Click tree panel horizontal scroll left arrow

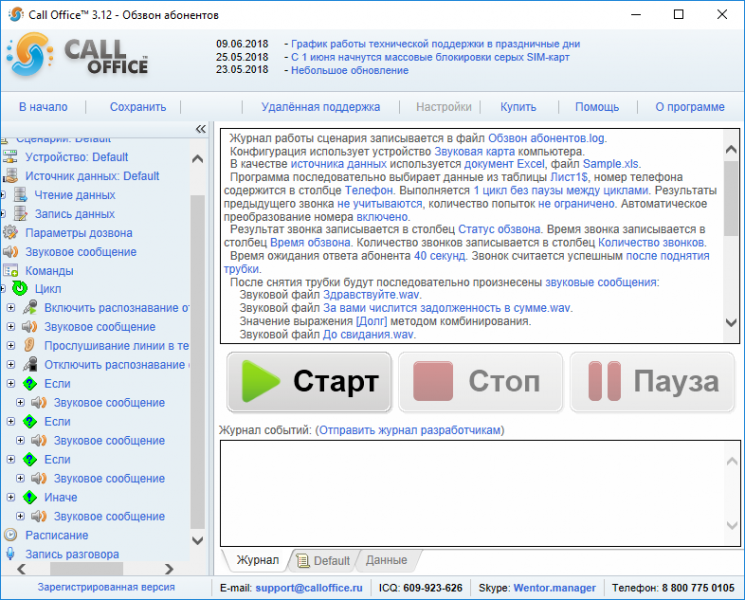point(21,569)
